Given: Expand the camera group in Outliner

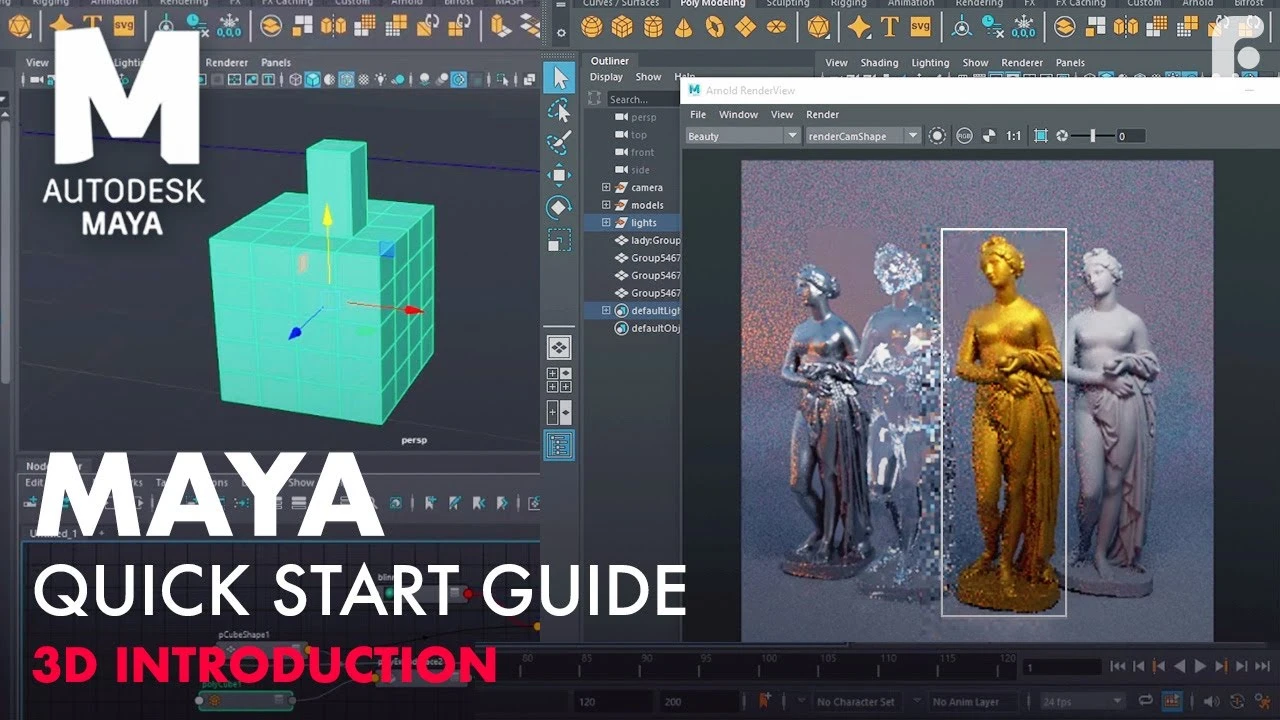Looking at the screenshot, I should (606, 188).
